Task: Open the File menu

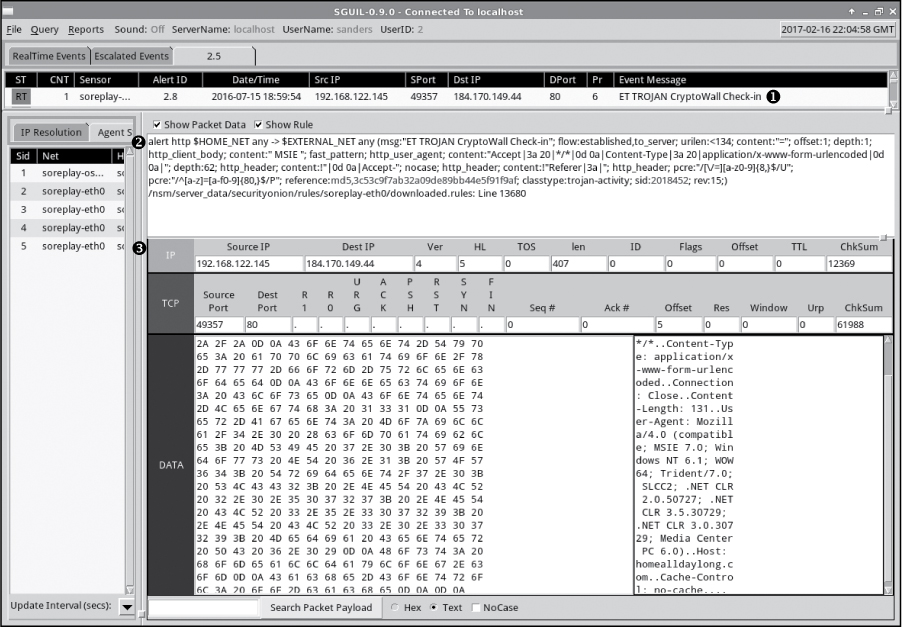Action: click(13, 30)
